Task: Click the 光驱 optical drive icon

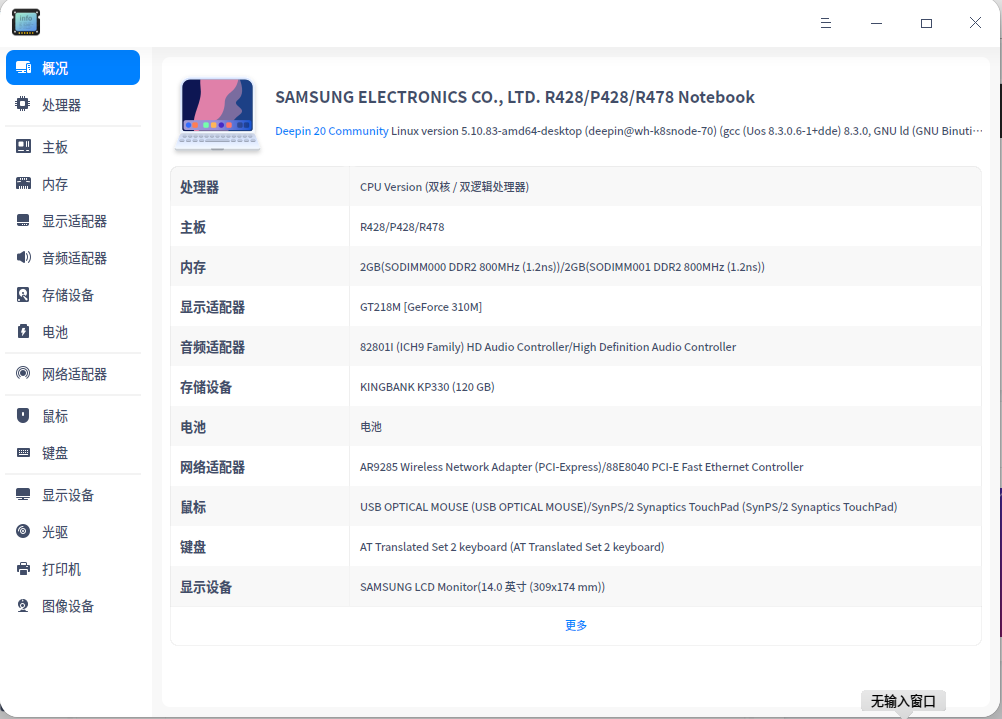Action: [x=23, y=531]
